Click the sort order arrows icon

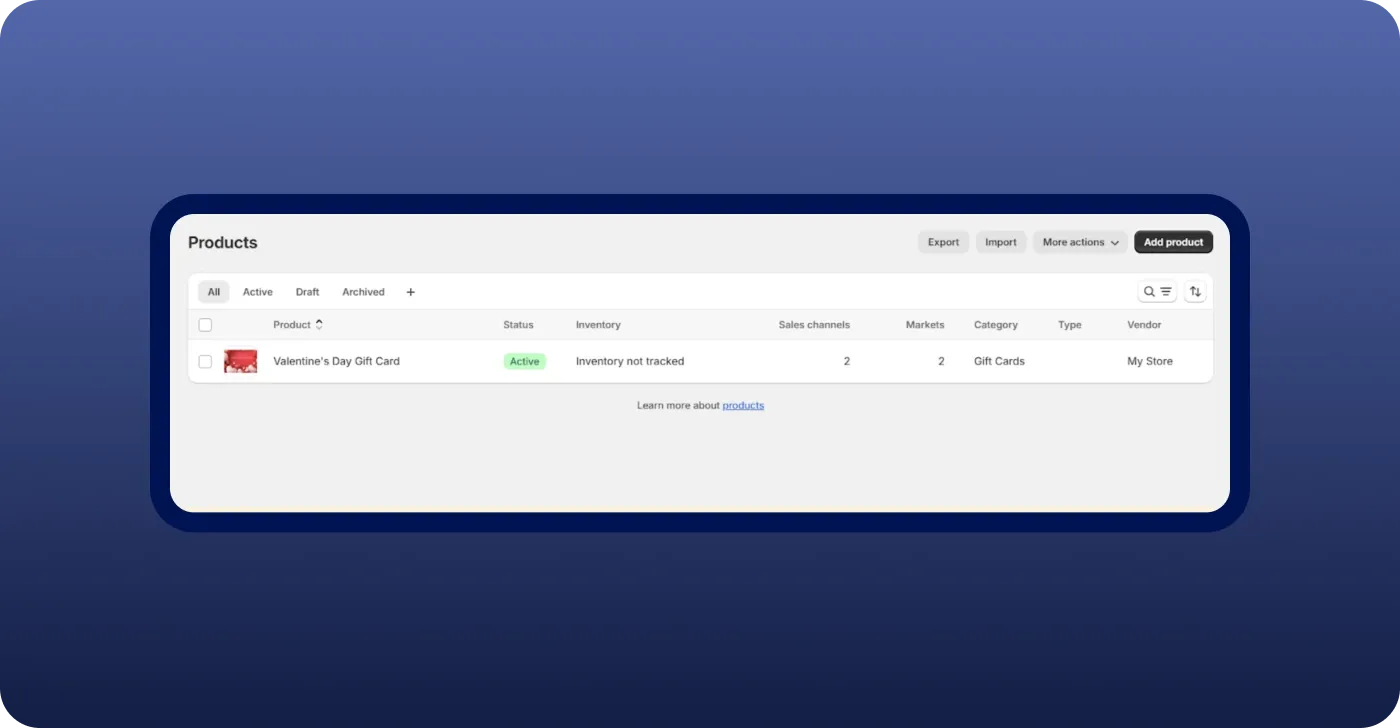point(1195,292)
